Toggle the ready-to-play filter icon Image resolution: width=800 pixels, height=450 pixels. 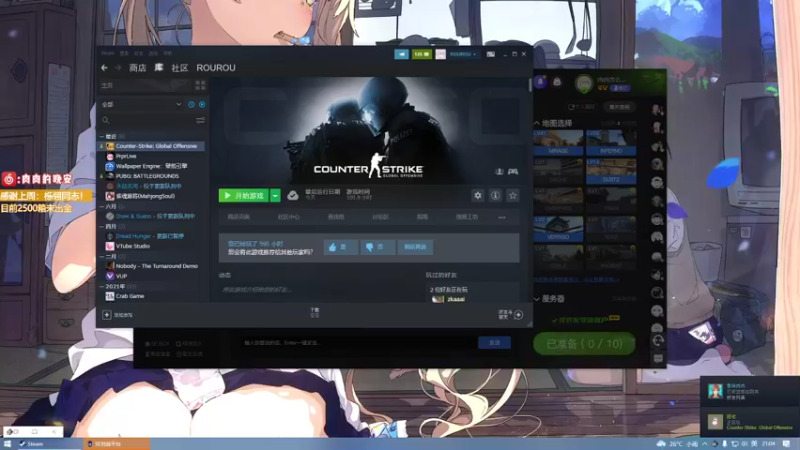pyautogui.click(x=202, y=105)
